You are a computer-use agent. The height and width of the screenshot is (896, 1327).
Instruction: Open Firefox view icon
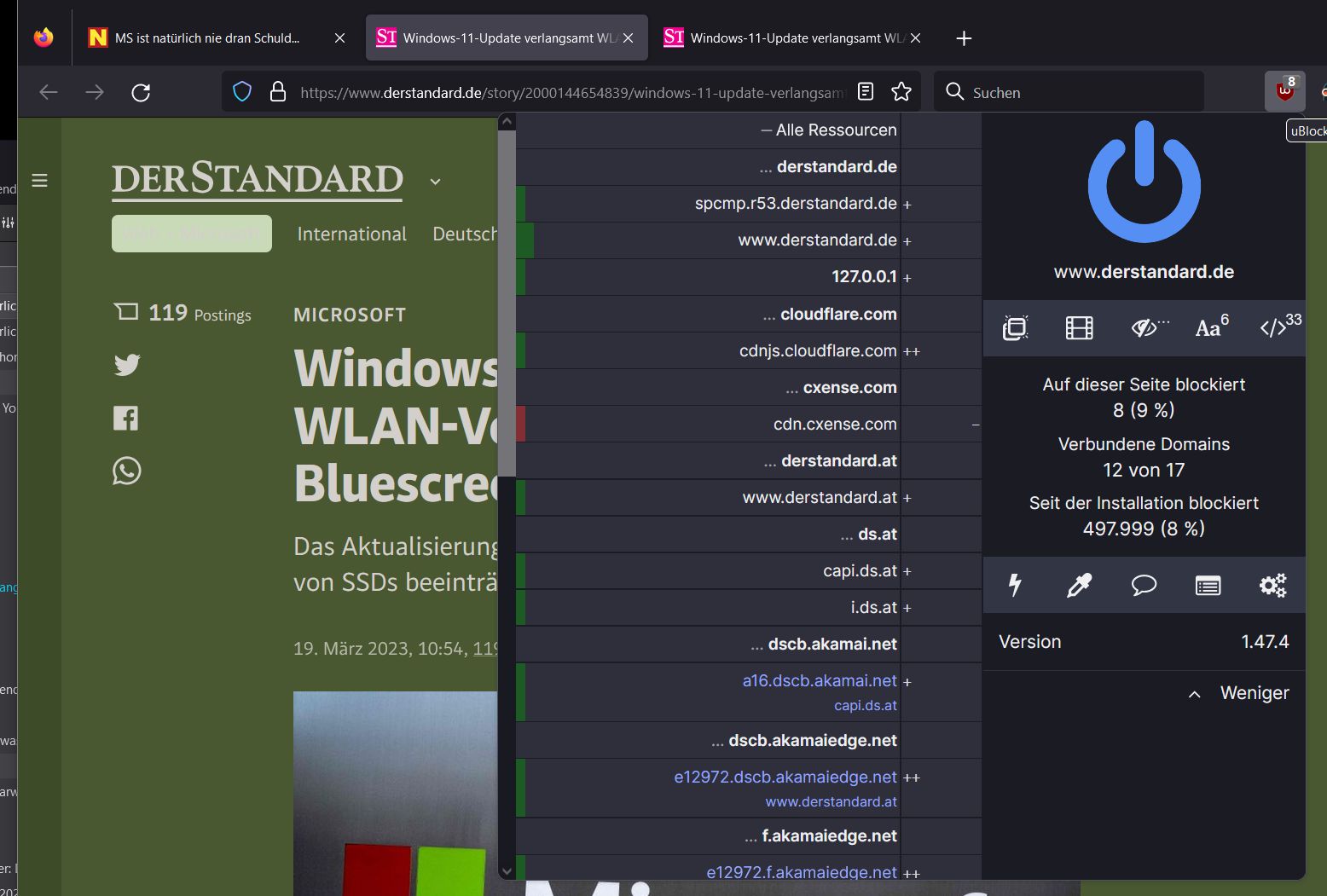click(x=43, y=38)
